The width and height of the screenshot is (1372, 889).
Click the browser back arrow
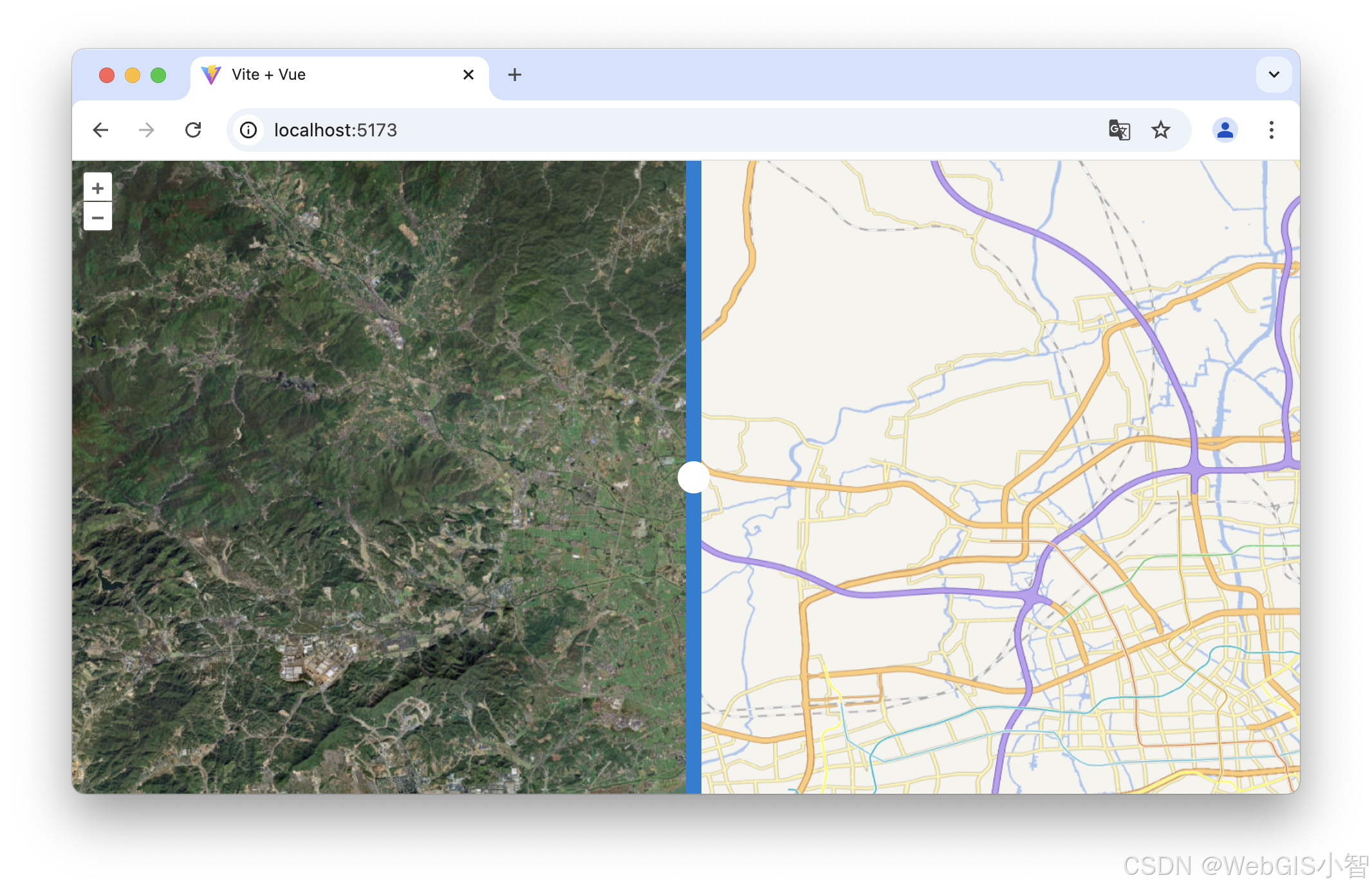101,130
